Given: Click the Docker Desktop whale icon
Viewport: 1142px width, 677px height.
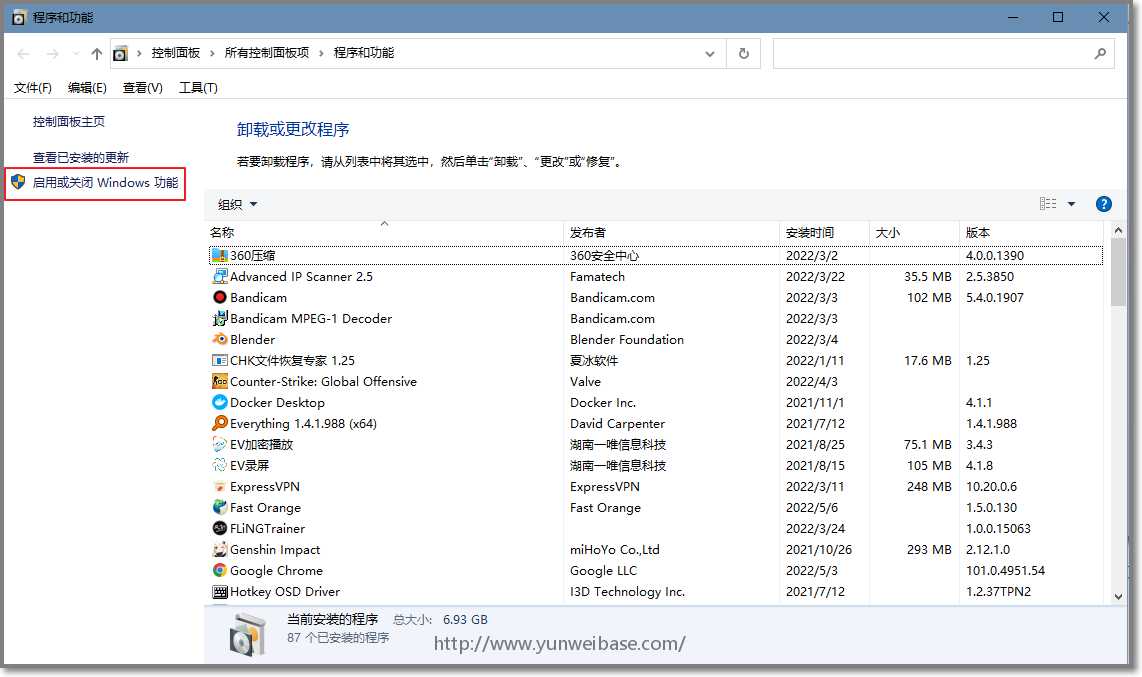Looking at the screenshot, I should pyautogui.click(x=219, y=403).
